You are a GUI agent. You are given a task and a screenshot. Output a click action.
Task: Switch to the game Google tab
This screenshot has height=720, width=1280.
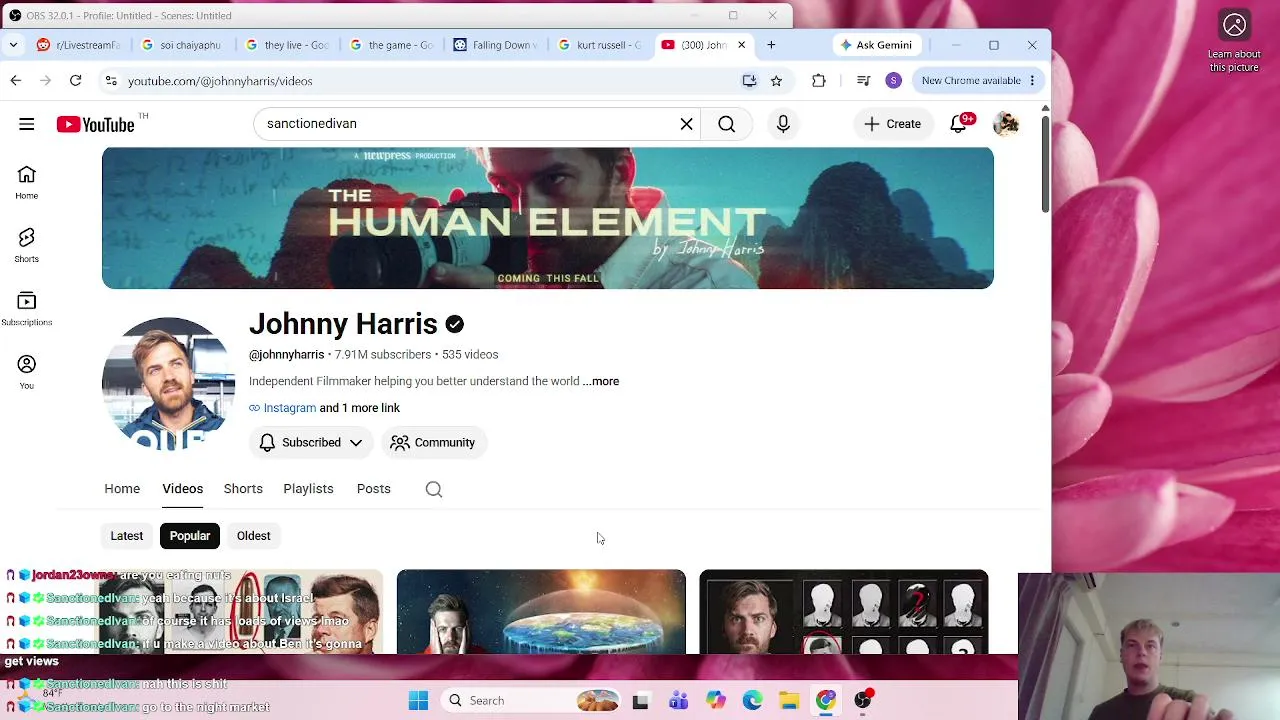tap(391, 45)
